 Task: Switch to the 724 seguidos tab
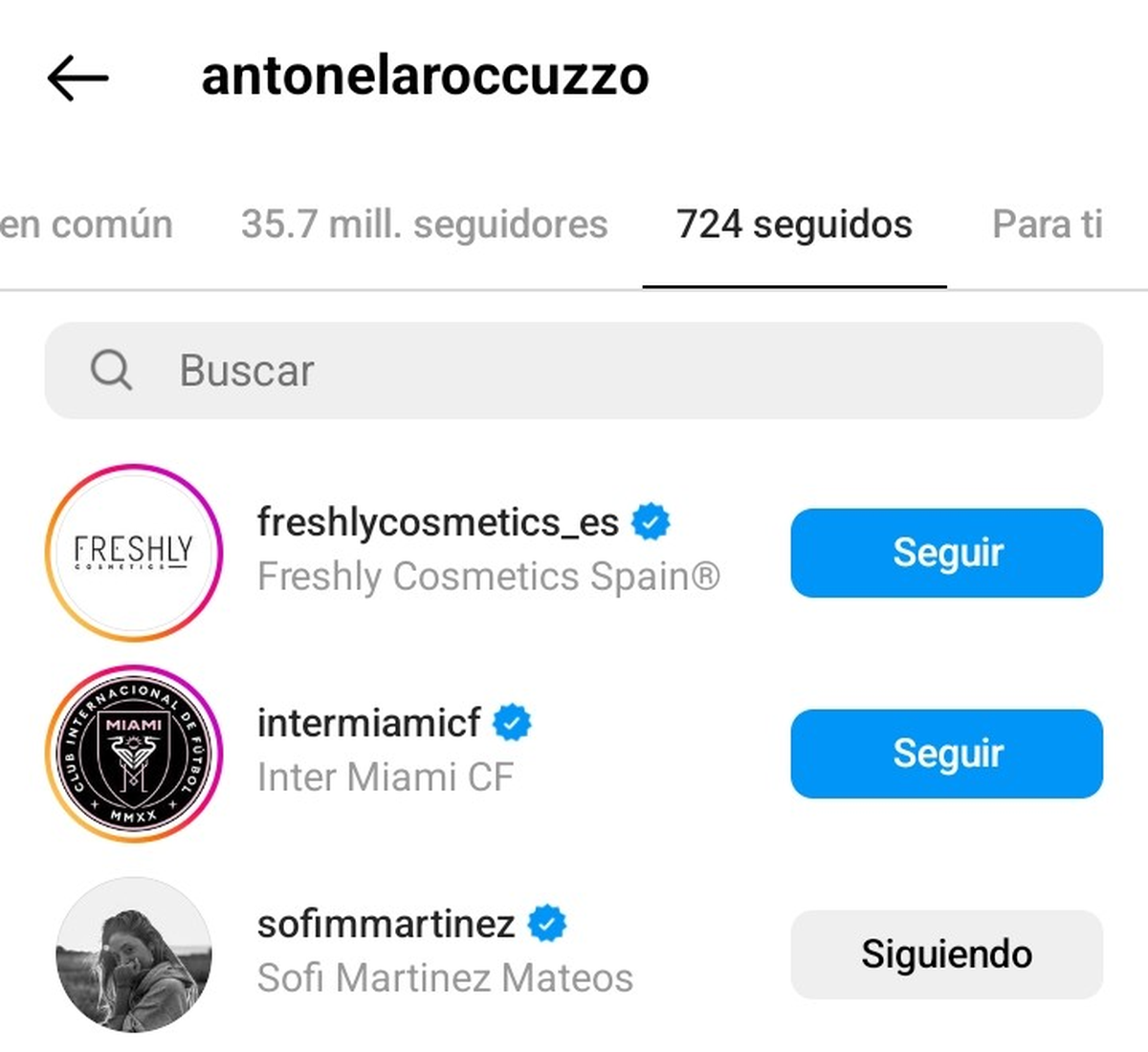pyautogui.click(x=794, y=224)
